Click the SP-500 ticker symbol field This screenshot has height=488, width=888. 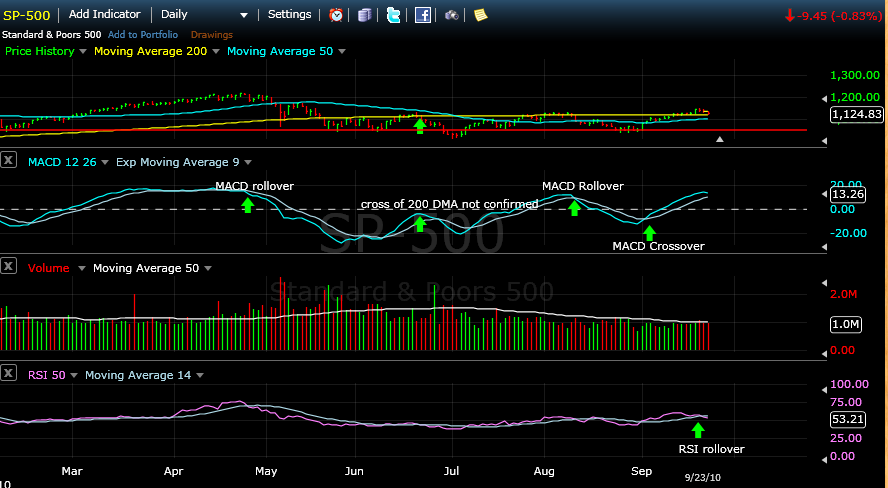[x=28, y=15]
